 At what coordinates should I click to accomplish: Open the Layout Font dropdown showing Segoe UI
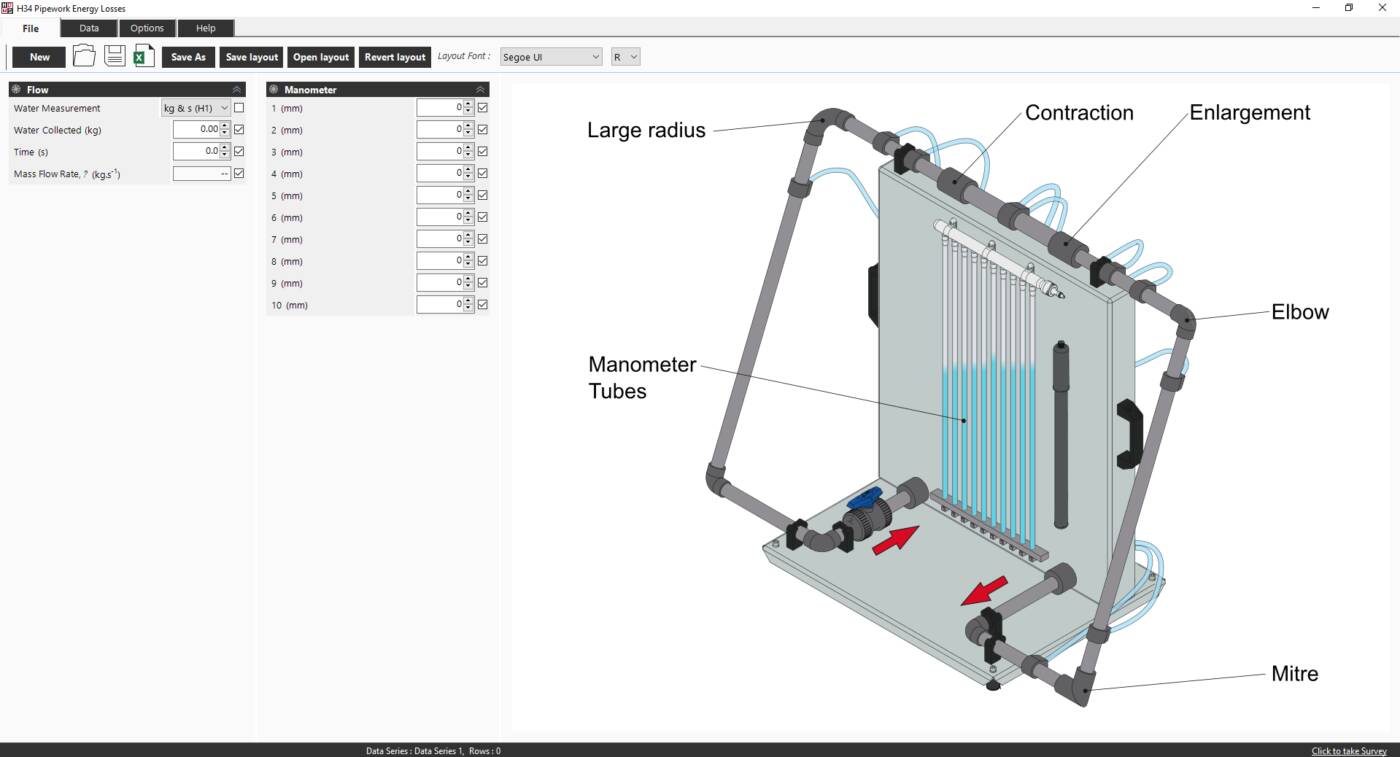point(550,57)
